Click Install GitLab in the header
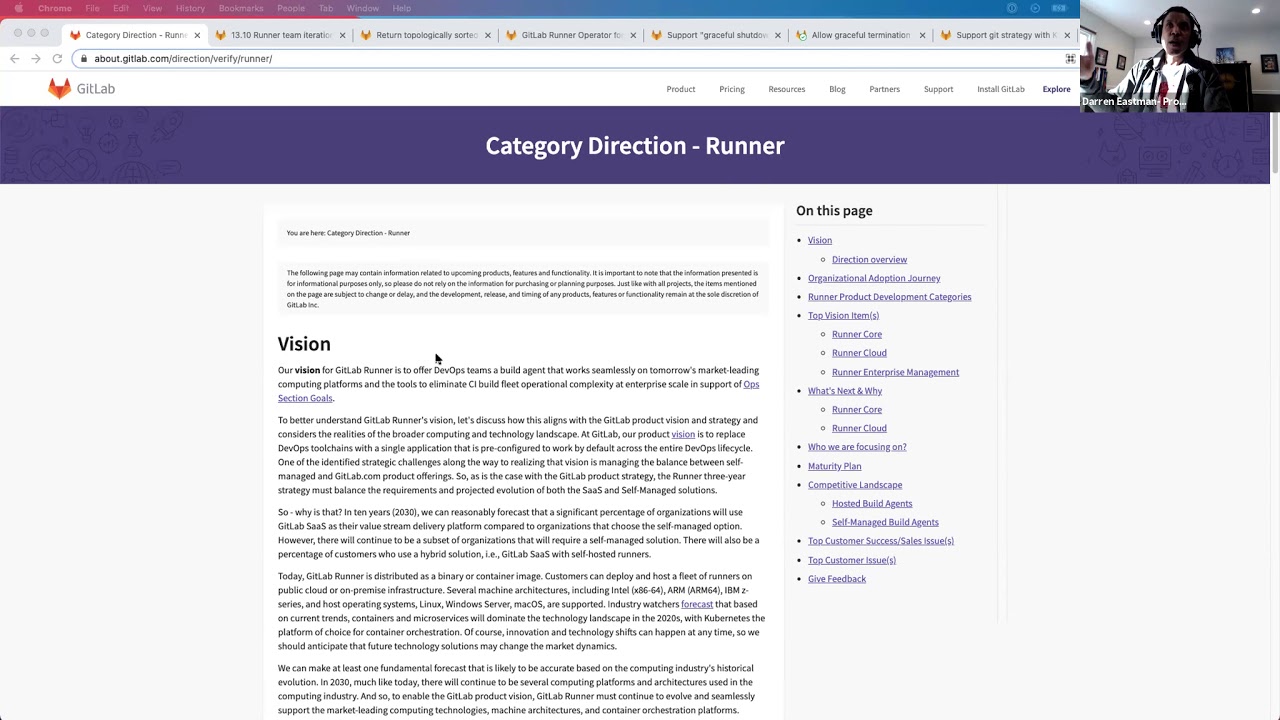Viewport: 1280px width, 720px height. 1001,89
